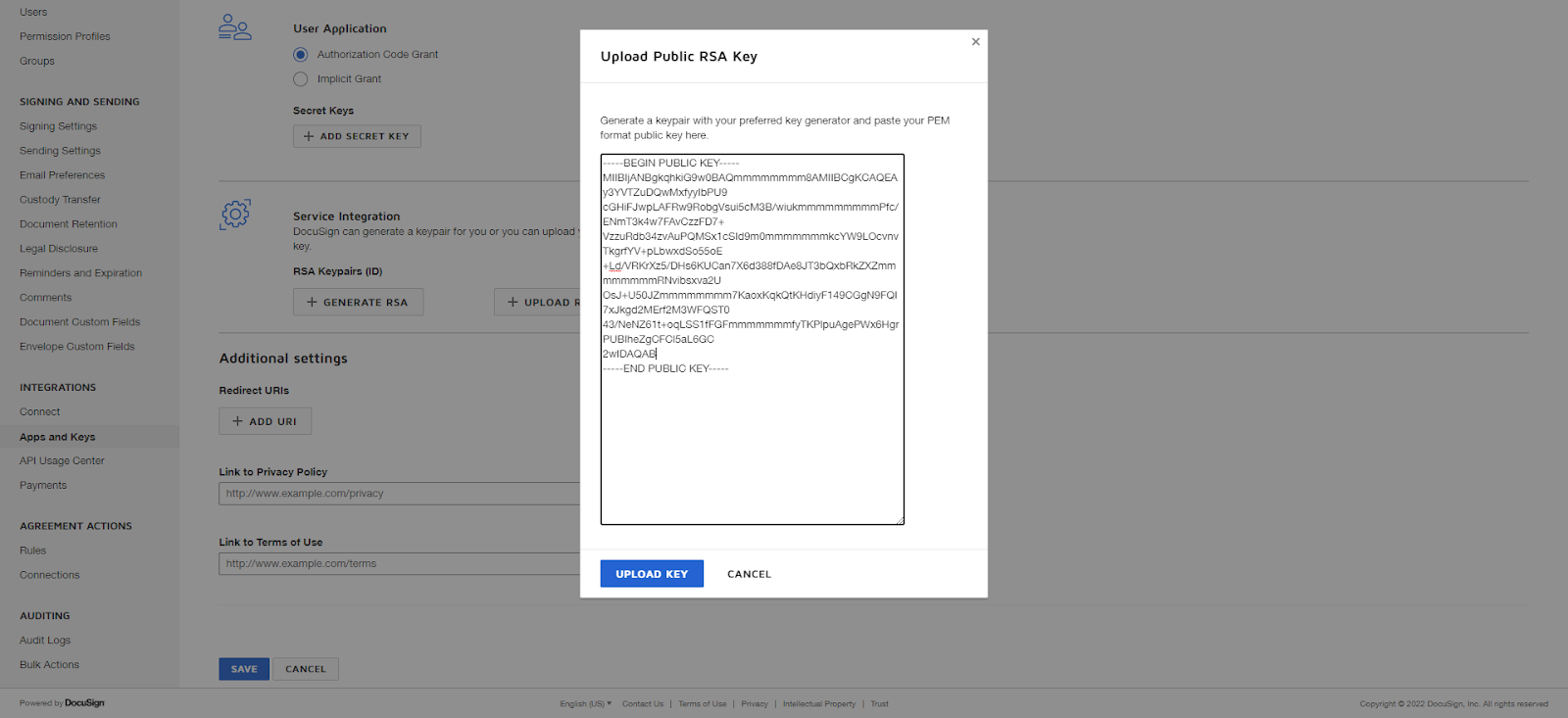Image resolution: width=1568 pixels, height=718 pixels.
Task: Open Signing Settings
Action: coord(58,126)
